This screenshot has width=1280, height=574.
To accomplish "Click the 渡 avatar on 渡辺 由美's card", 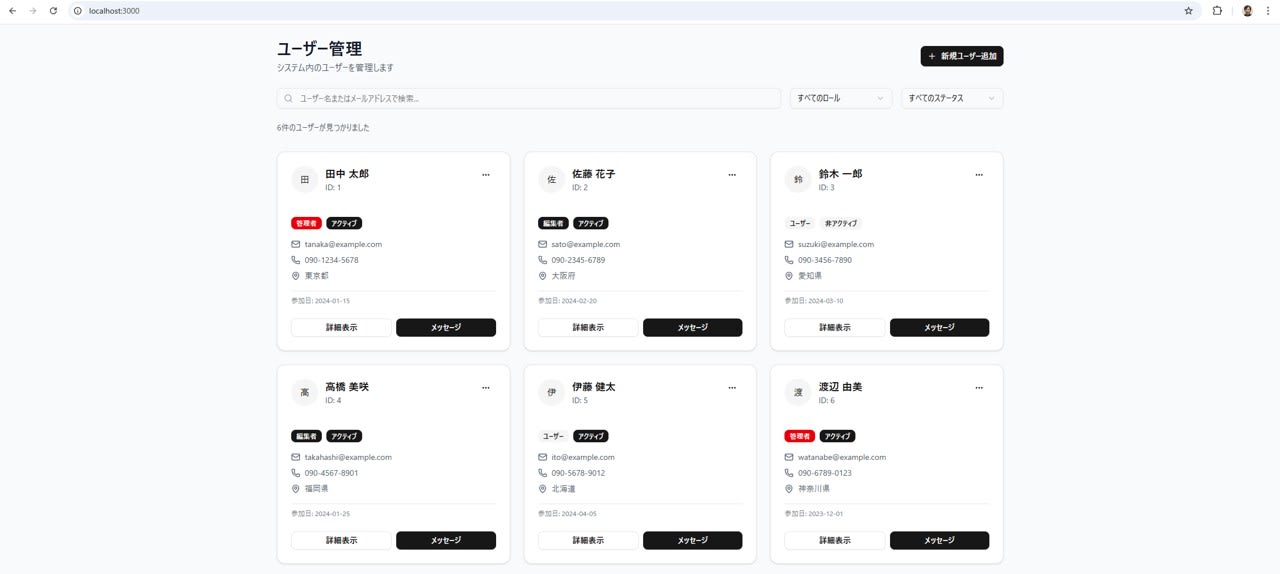I will coord(798,393).
